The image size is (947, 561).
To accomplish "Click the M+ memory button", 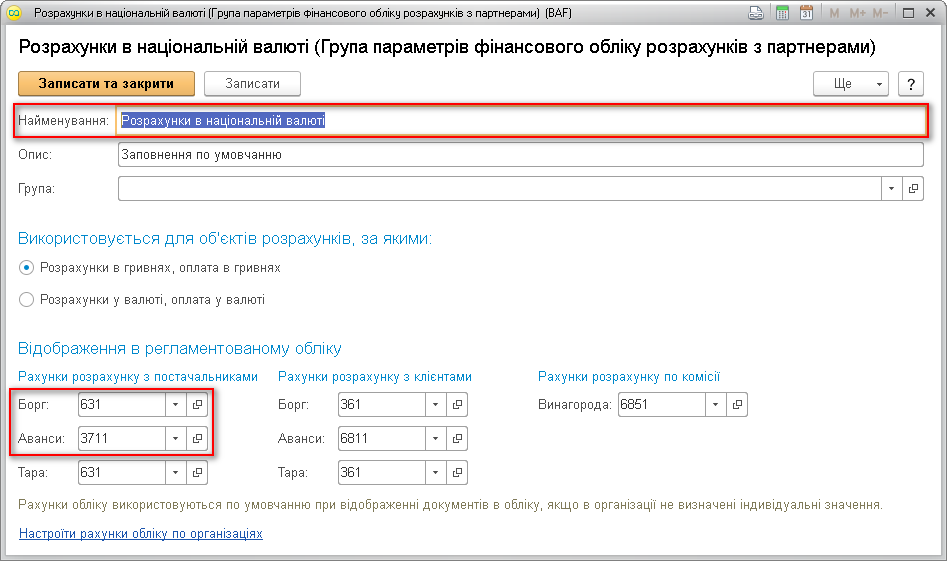I will tap(857, 14).
